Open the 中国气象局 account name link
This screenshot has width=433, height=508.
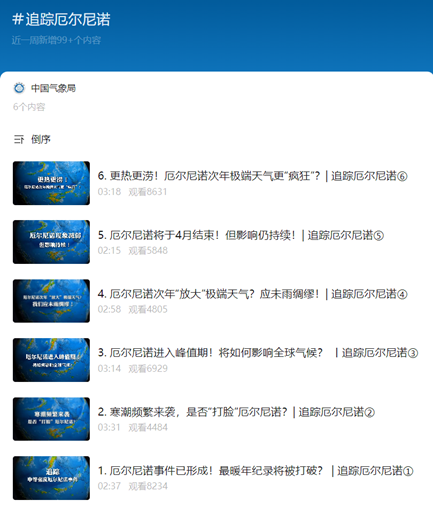pyautogui.click(x=53, y=88)
